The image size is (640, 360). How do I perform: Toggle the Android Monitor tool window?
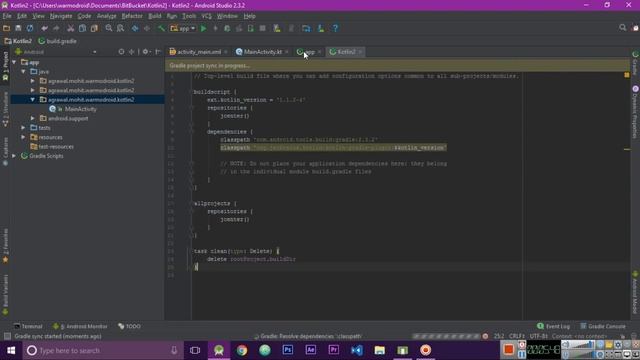coord(80,326)
